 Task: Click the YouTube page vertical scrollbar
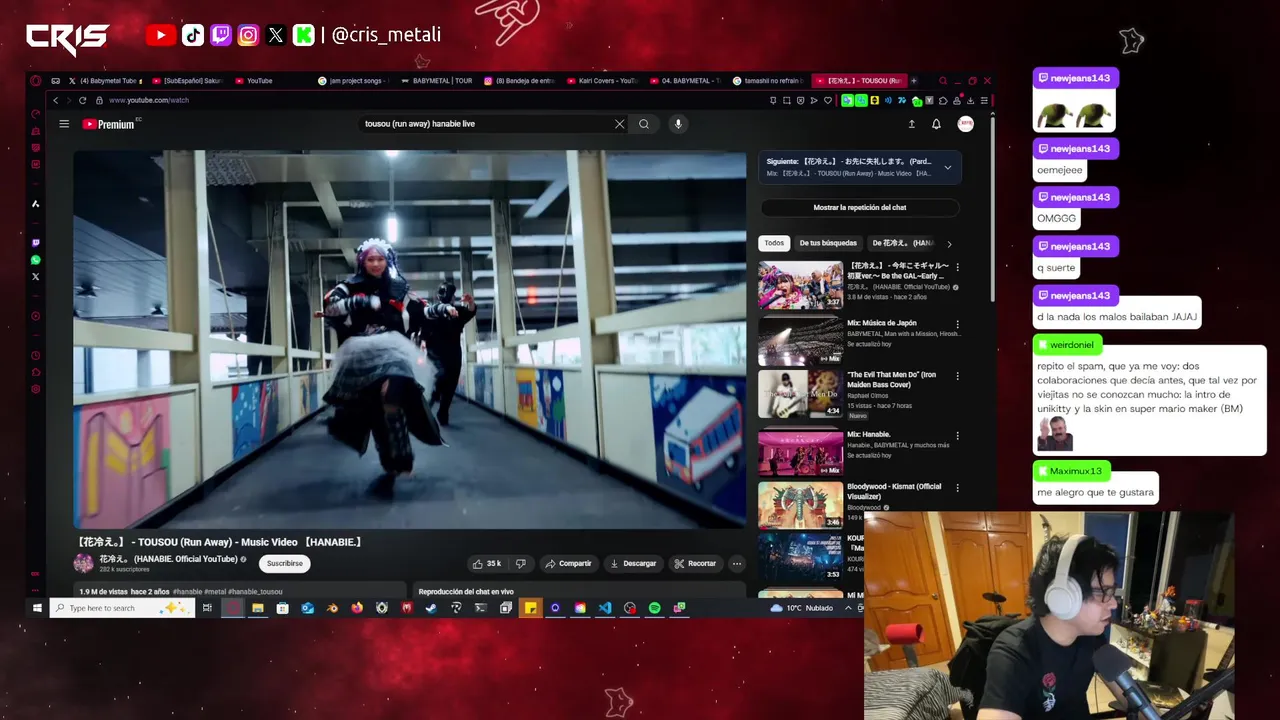coord(992,209)
